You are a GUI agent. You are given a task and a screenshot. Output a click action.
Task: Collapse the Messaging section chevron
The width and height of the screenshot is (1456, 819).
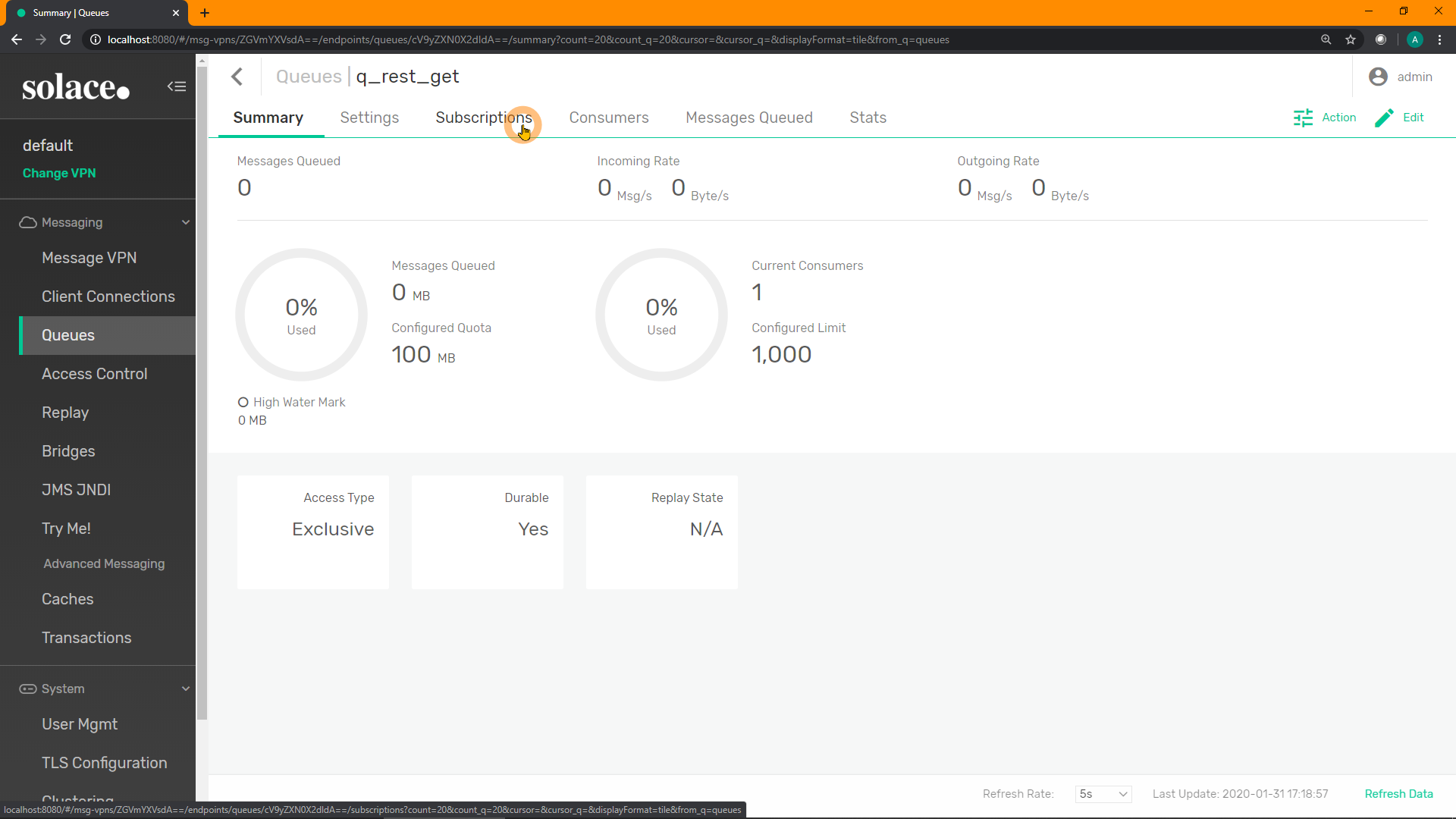pyautogui.click(x=186, y=222)
